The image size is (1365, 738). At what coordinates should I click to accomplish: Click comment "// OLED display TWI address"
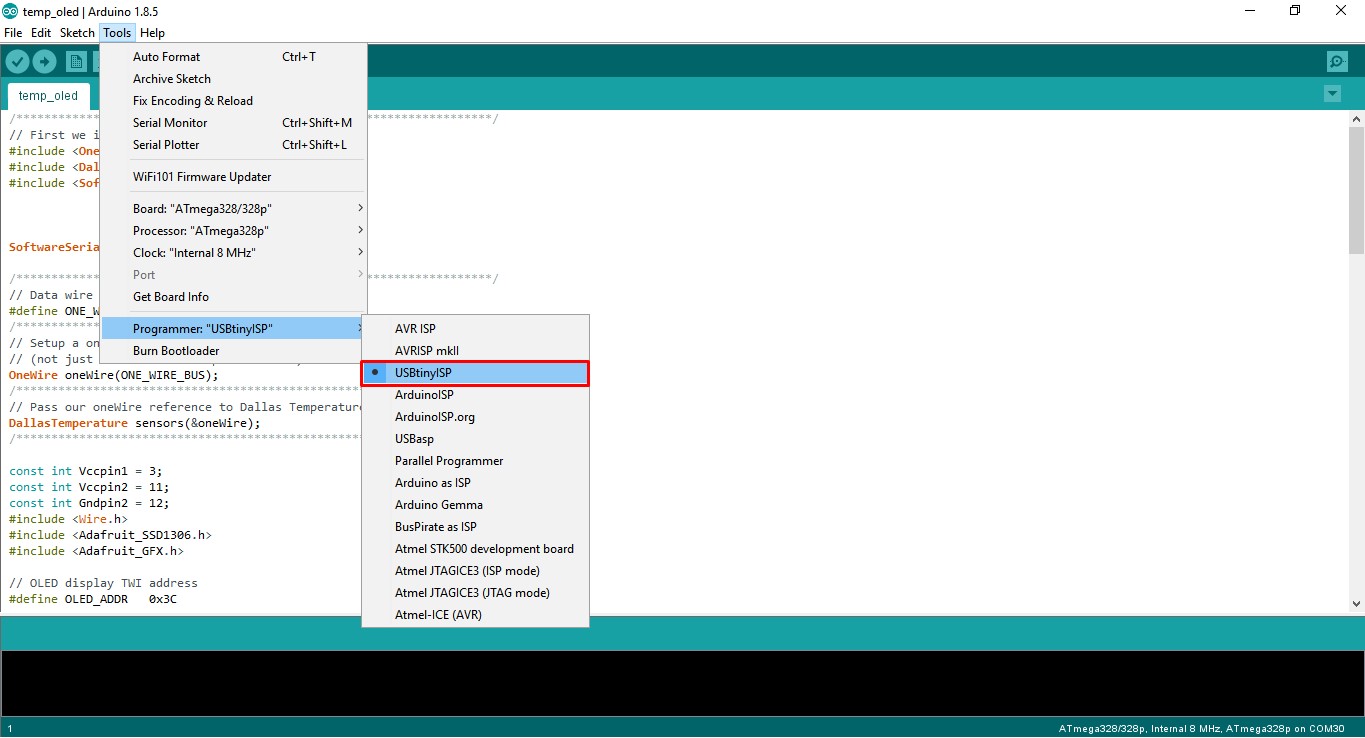[x=103, y=583]
